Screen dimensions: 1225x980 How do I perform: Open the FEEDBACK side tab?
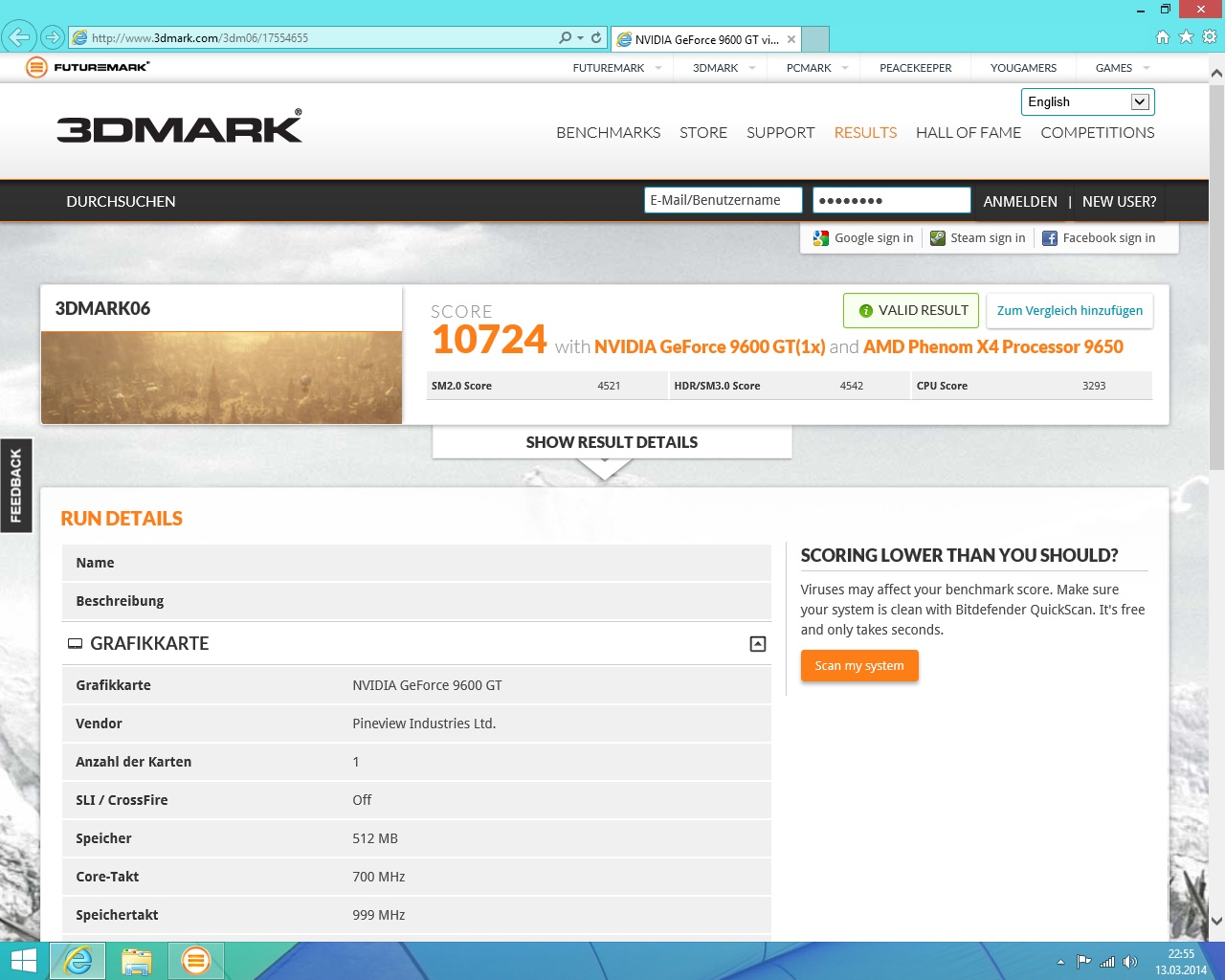16,485
